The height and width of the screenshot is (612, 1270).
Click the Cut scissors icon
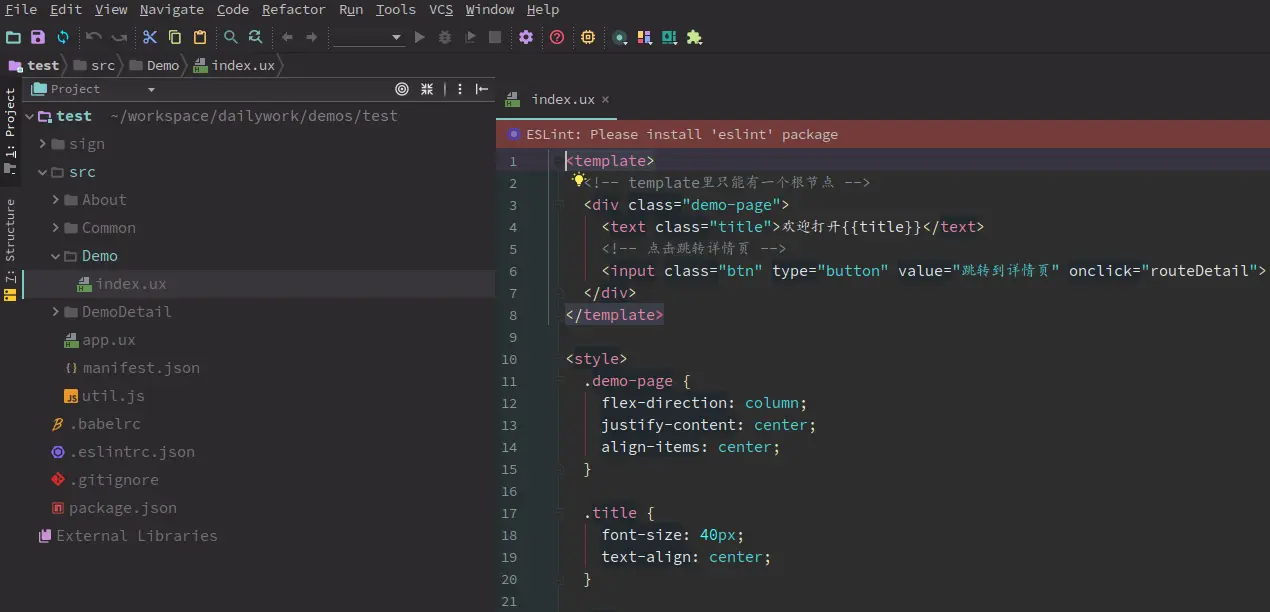[x=150, y=37]
